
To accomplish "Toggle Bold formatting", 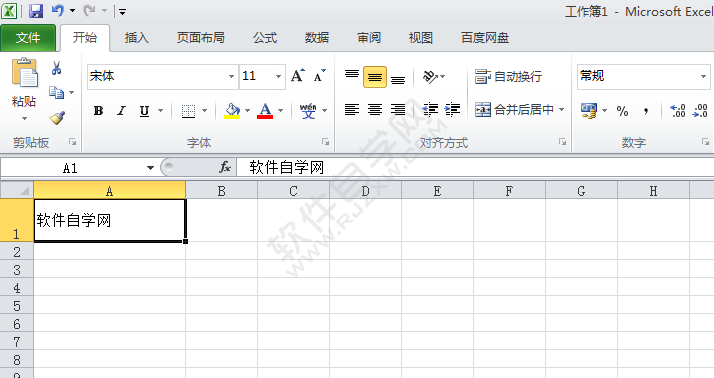I will 98,111.
